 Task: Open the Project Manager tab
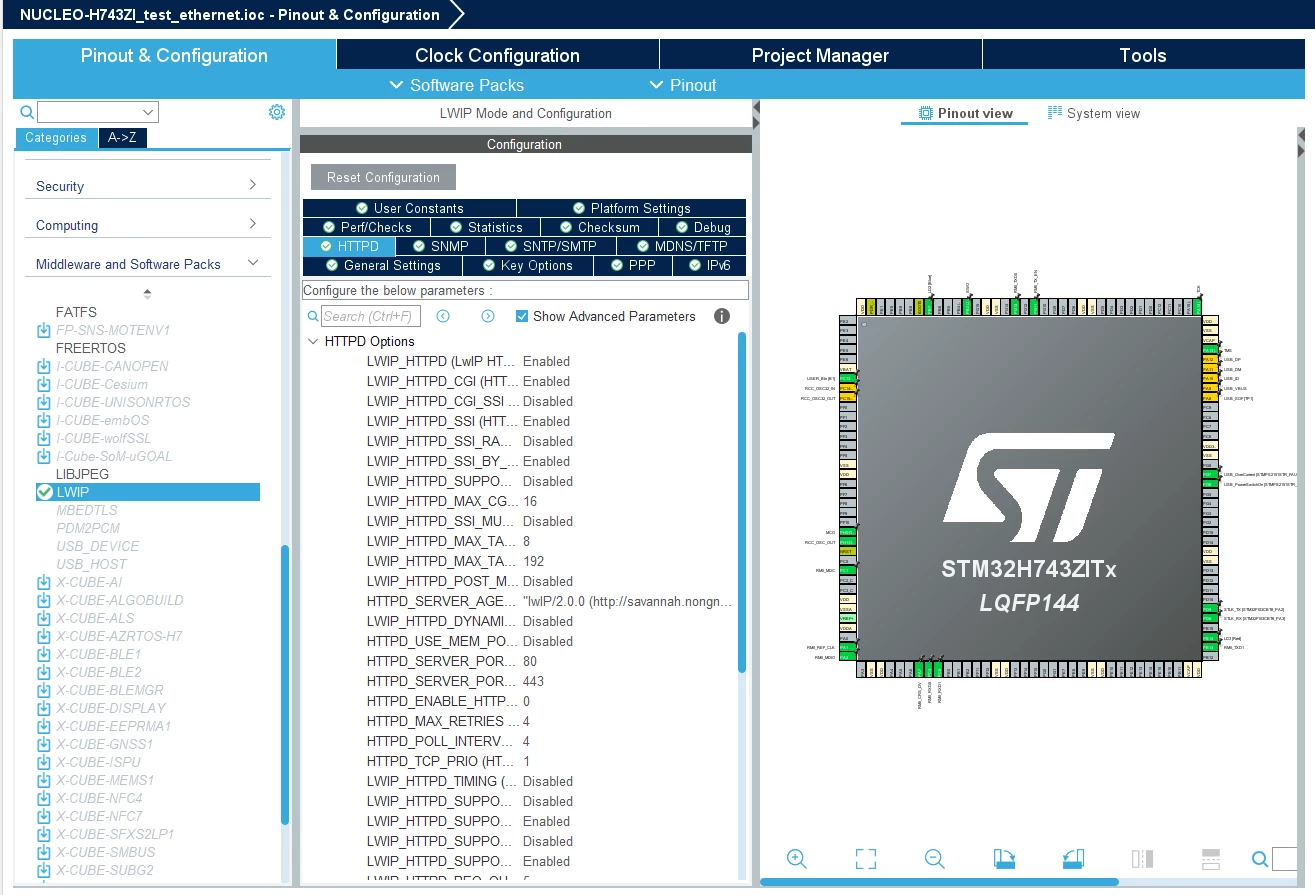(x=820, y=55)
